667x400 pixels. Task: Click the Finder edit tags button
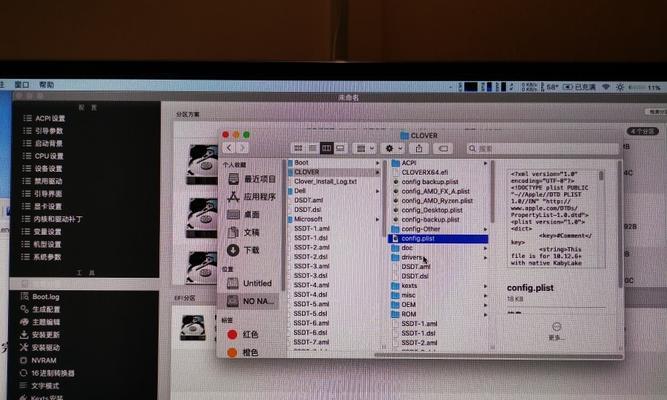(x=443, y=148)
